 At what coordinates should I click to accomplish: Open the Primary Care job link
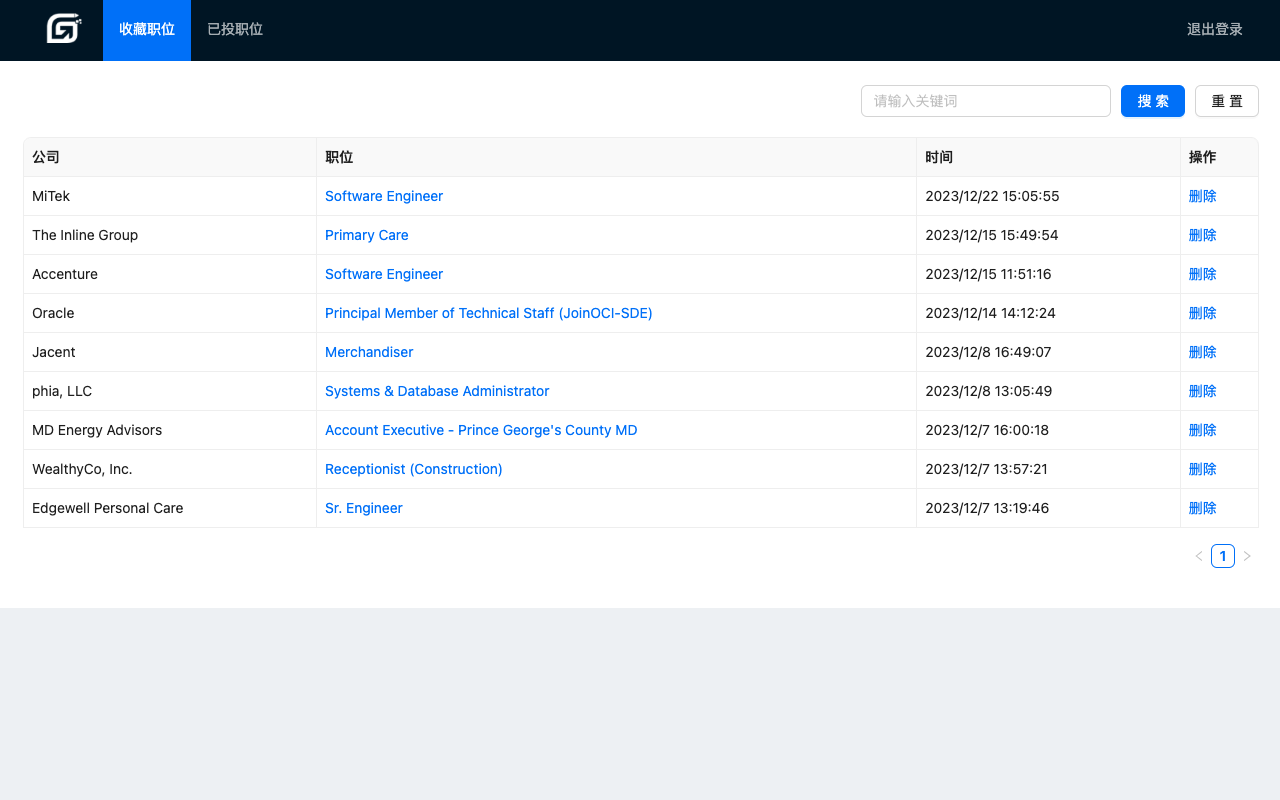[x=367, y=235]
